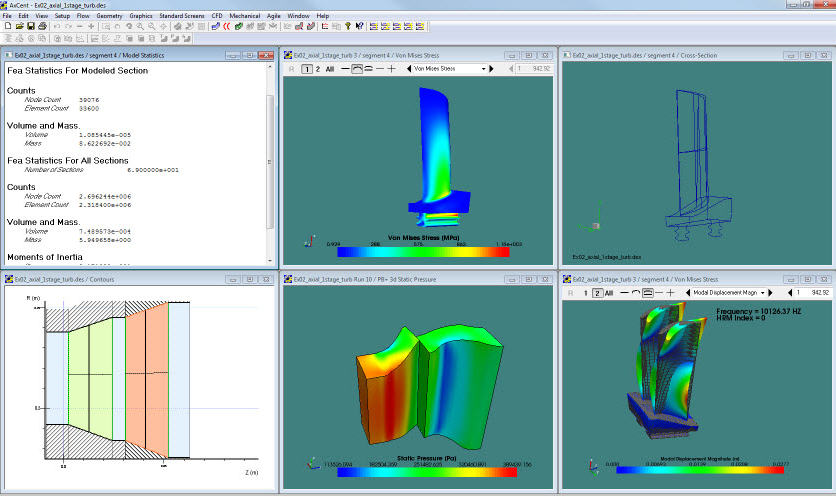Go to next result right of Modal Displacement dropdown
Screen dimensions: 836x496
tap(771, 293)
